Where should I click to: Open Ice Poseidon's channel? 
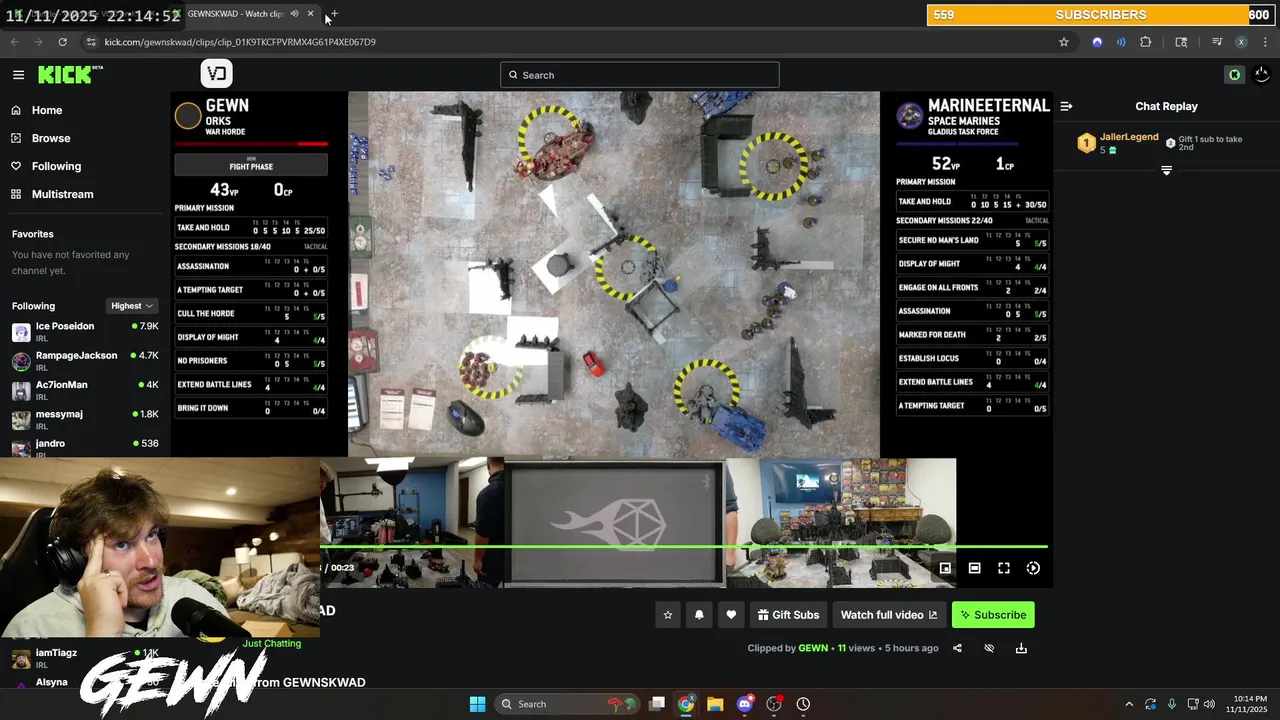[85, 332]
